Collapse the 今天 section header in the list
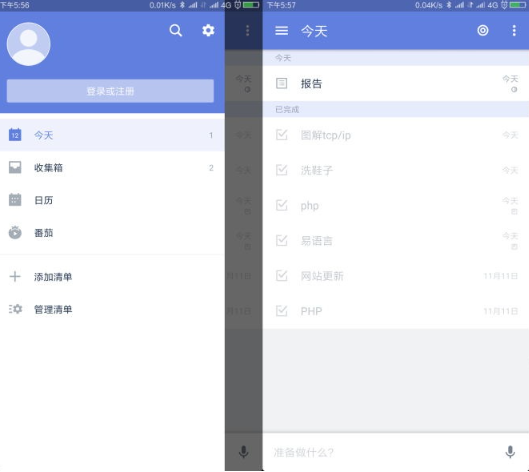 395,58
